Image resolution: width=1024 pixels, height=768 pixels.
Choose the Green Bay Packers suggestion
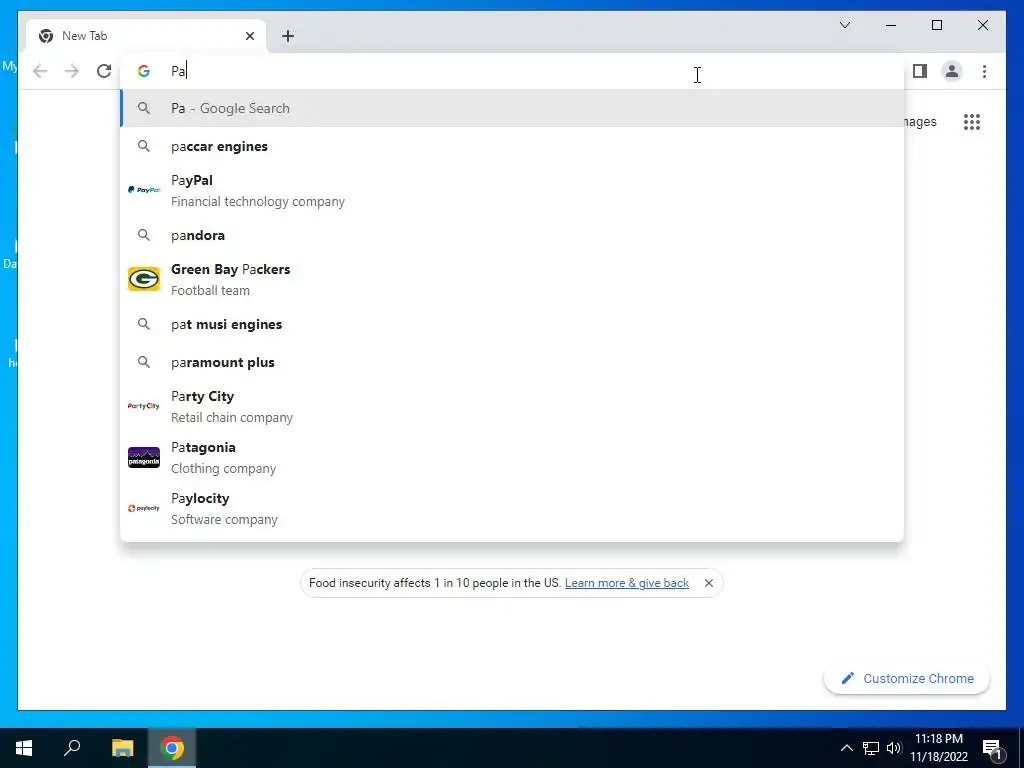pos(512,280)
